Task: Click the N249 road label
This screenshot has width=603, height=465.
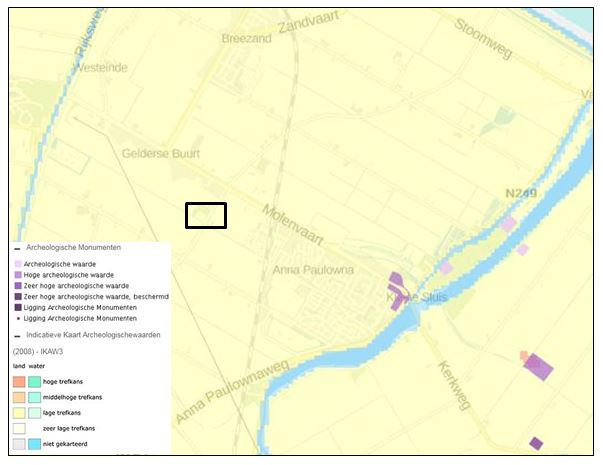Action: 523,193
